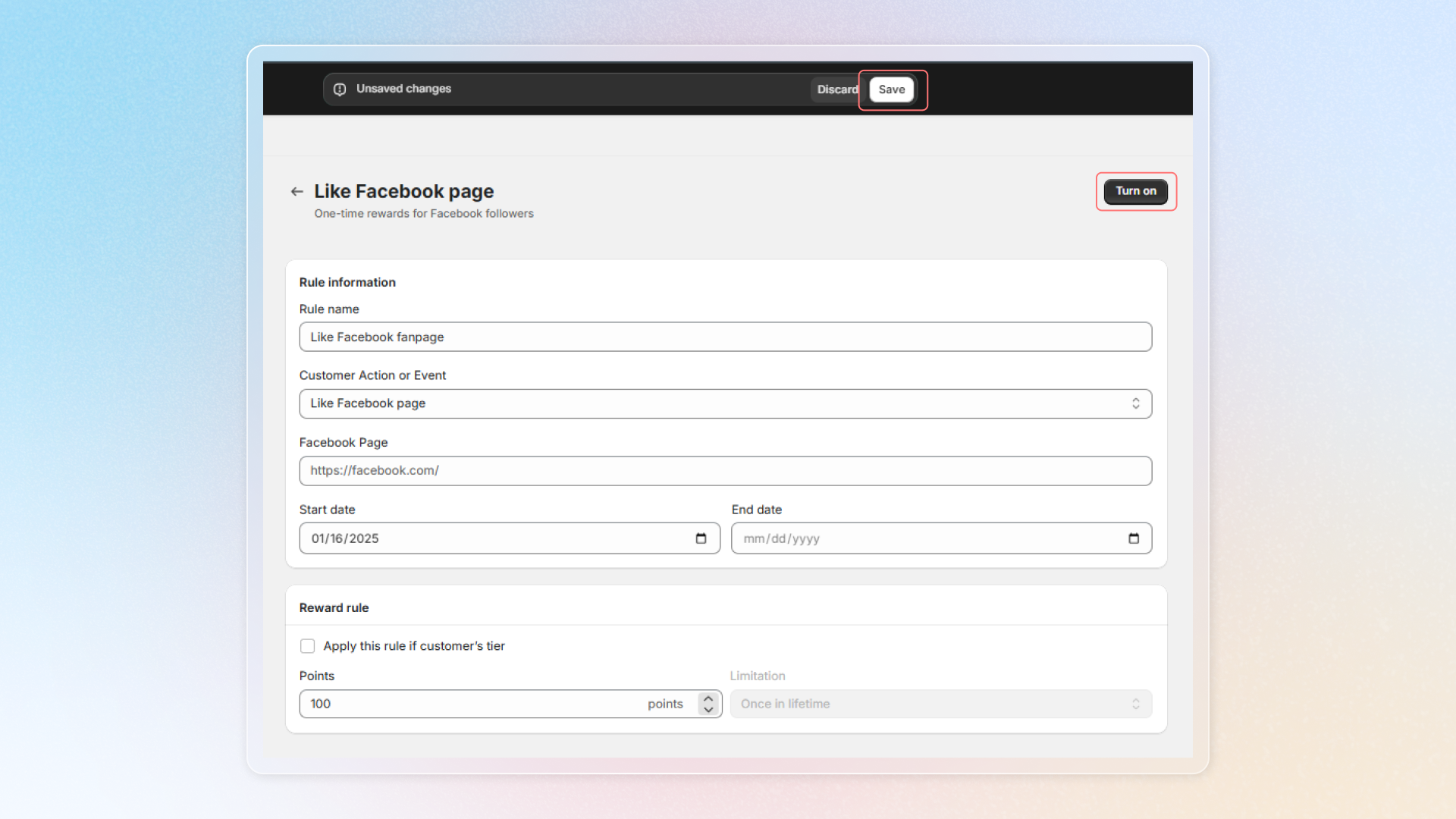Viewport: 1456px width, 819px height.
Task: Increase points with the up stepper arrow
Action: [708, 698]
